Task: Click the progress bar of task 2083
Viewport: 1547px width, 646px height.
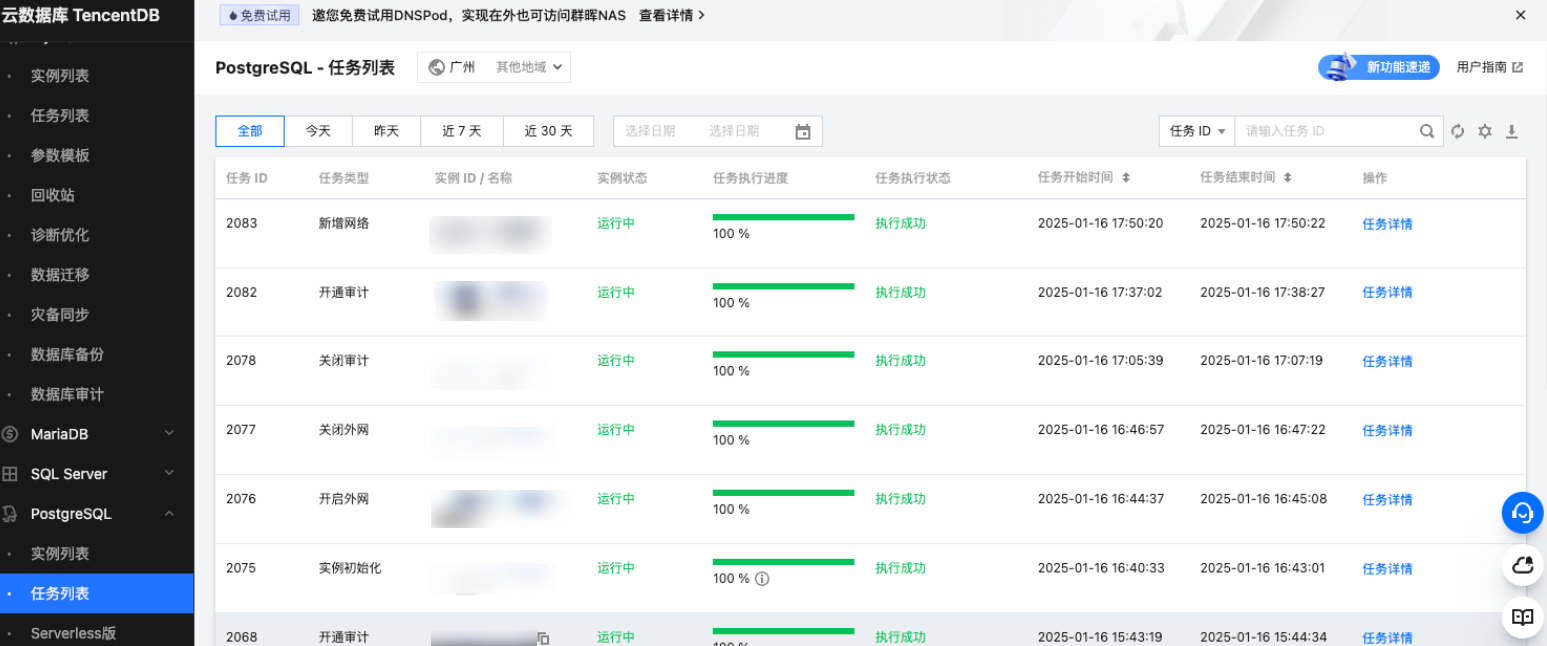Action: pos(783,217)
